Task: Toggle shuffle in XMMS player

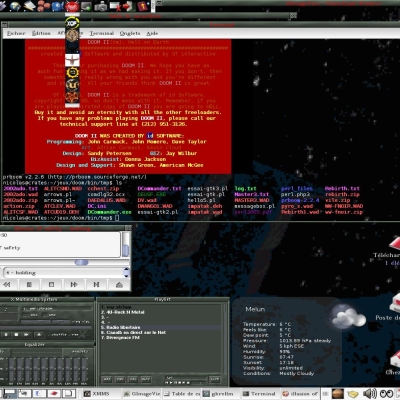Action: (62, 334)
